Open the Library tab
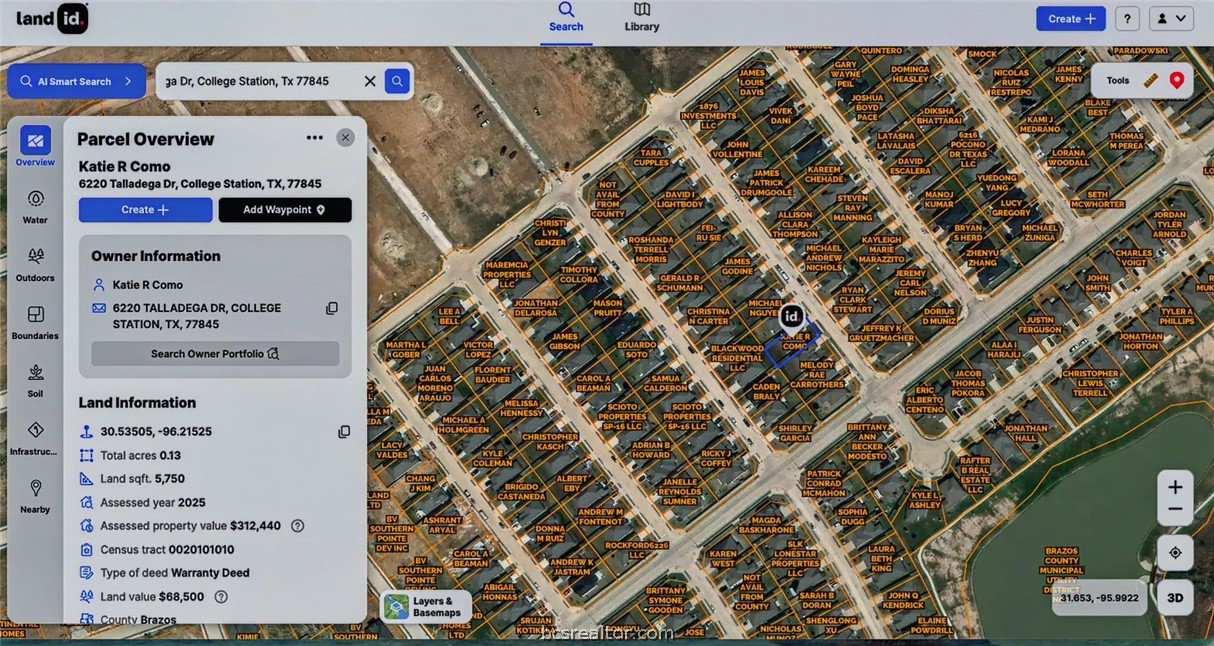The image size is (1214, 646). tap(642, 18)
